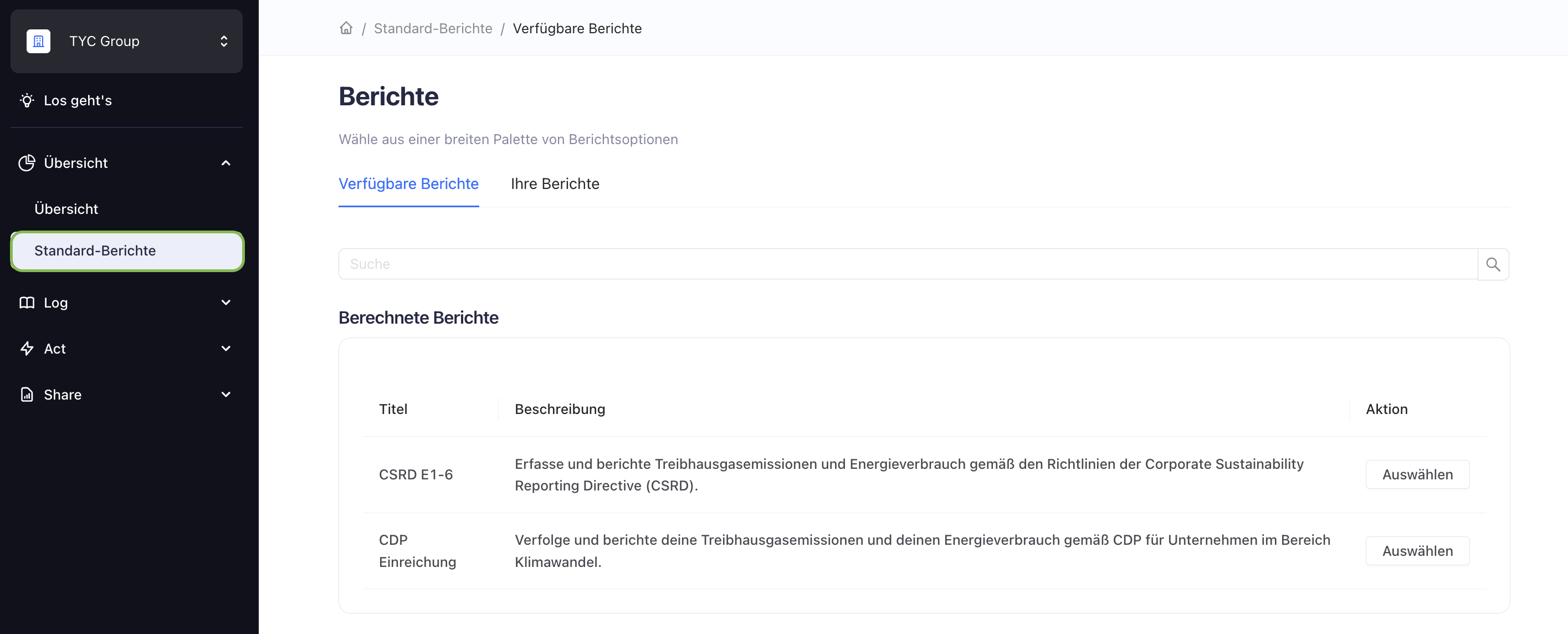
Task: Expand the Log section chevron
Action: [x=226, y=303]
